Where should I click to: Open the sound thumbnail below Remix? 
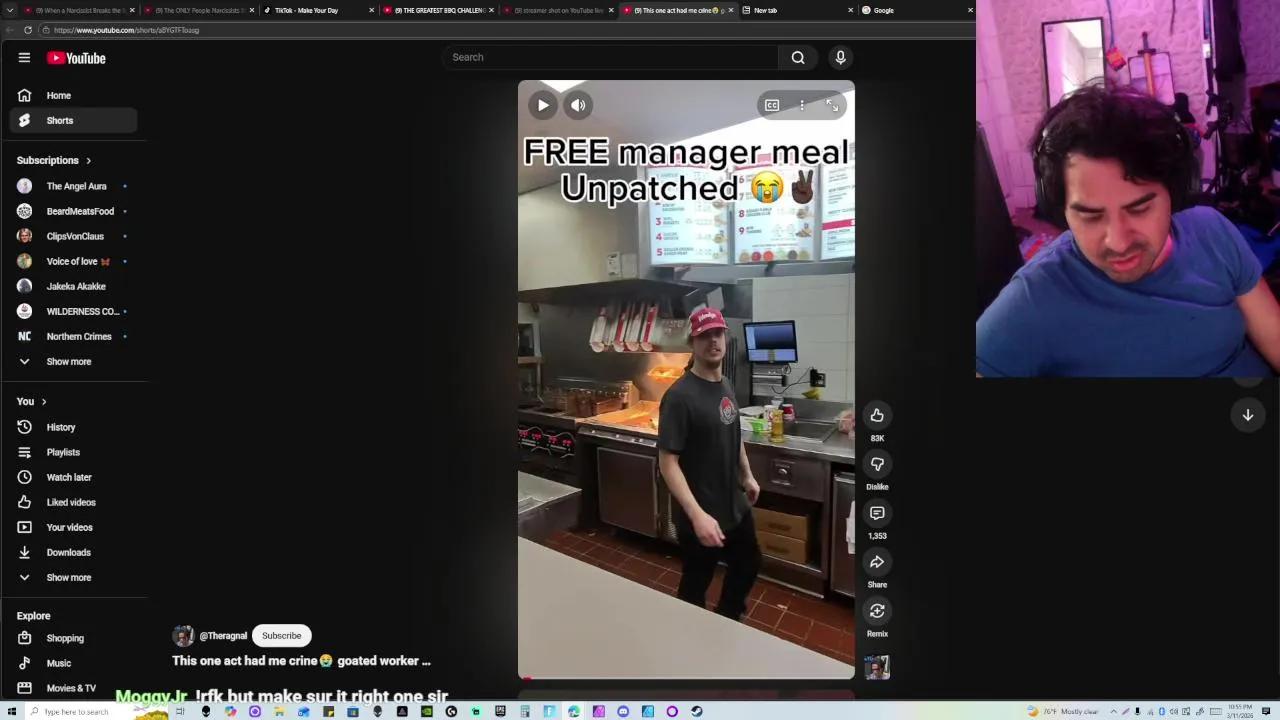(877, 667)
